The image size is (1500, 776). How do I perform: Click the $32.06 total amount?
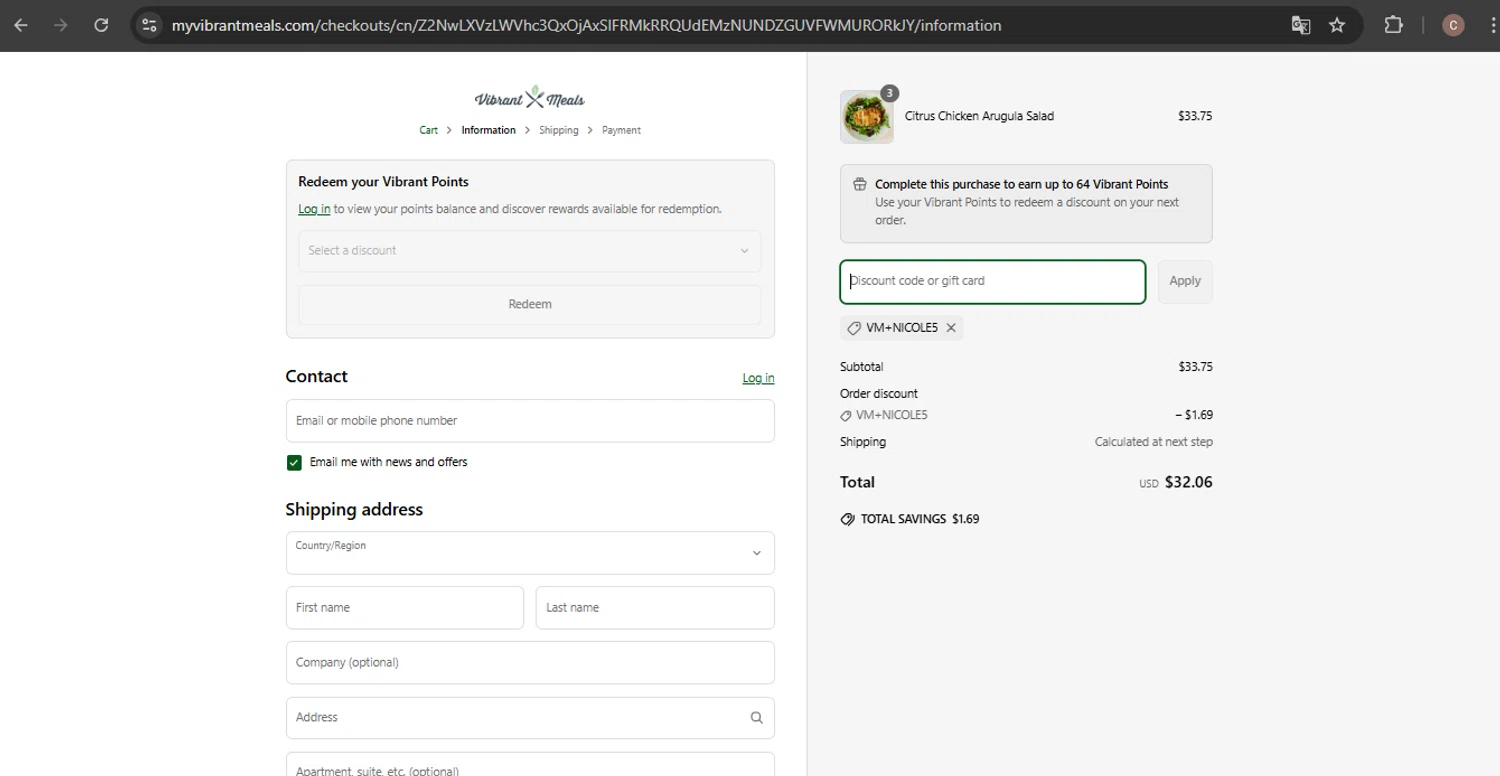(1188, 482)
